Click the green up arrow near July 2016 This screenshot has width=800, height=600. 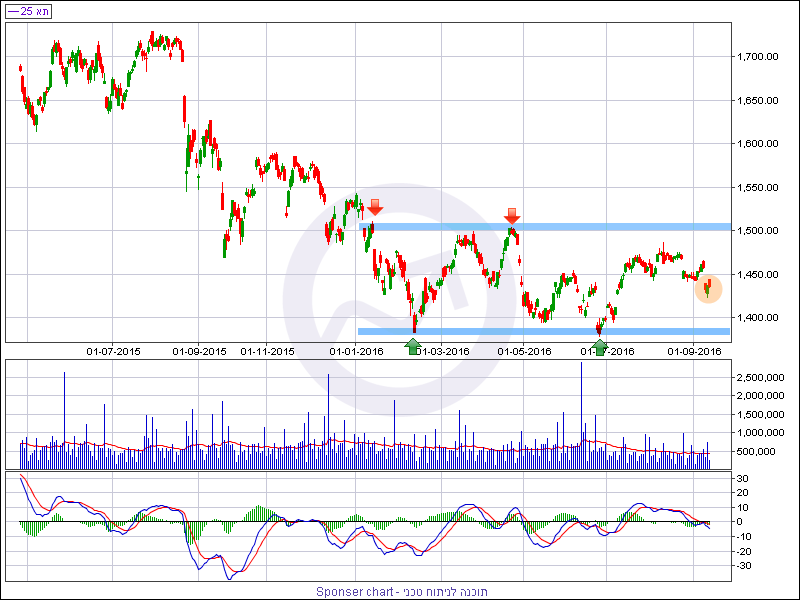click(x=599, y=347)
